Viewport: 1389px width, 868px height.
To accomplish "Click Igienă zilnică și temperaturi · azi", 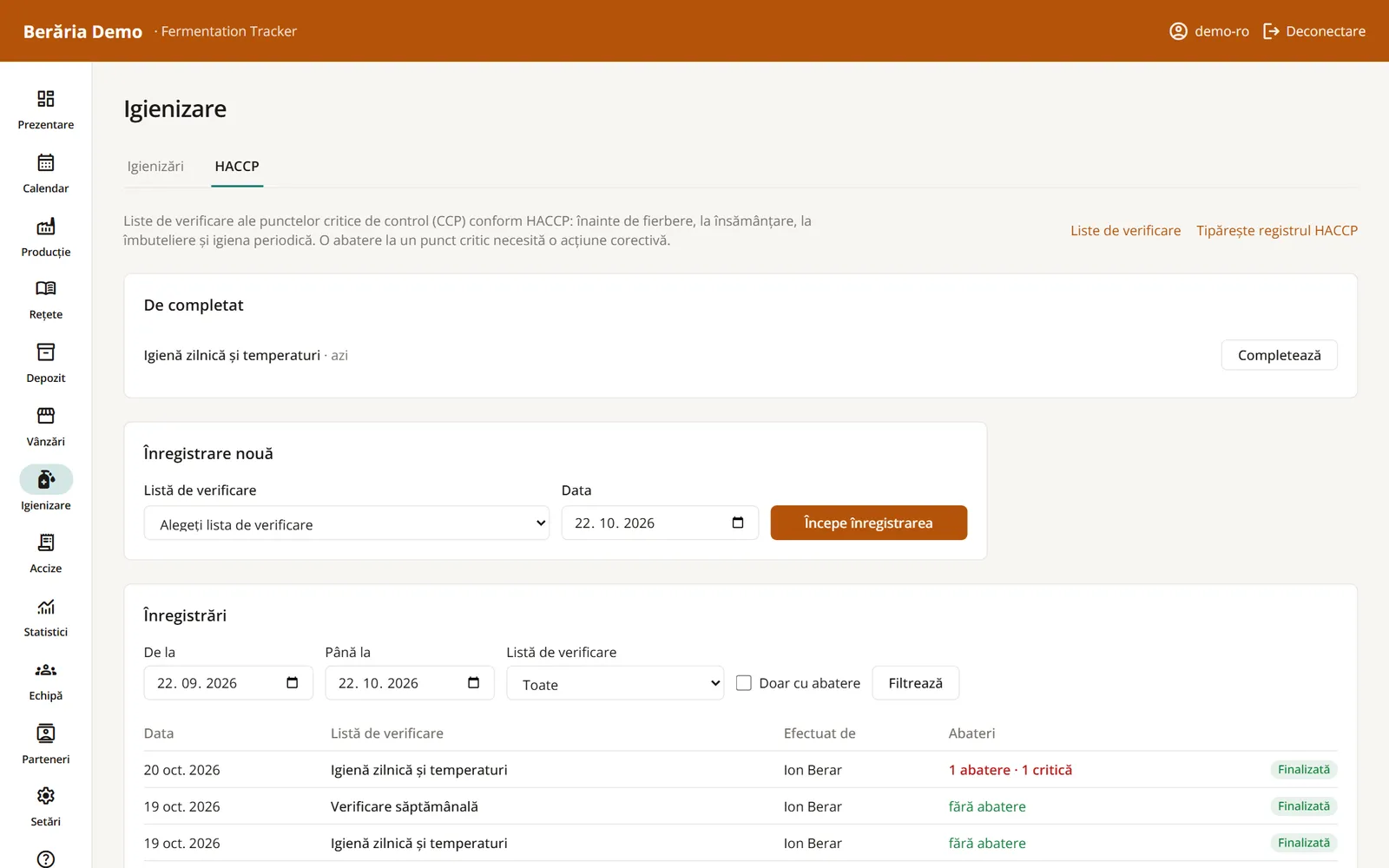I will [x=246, y=355].
